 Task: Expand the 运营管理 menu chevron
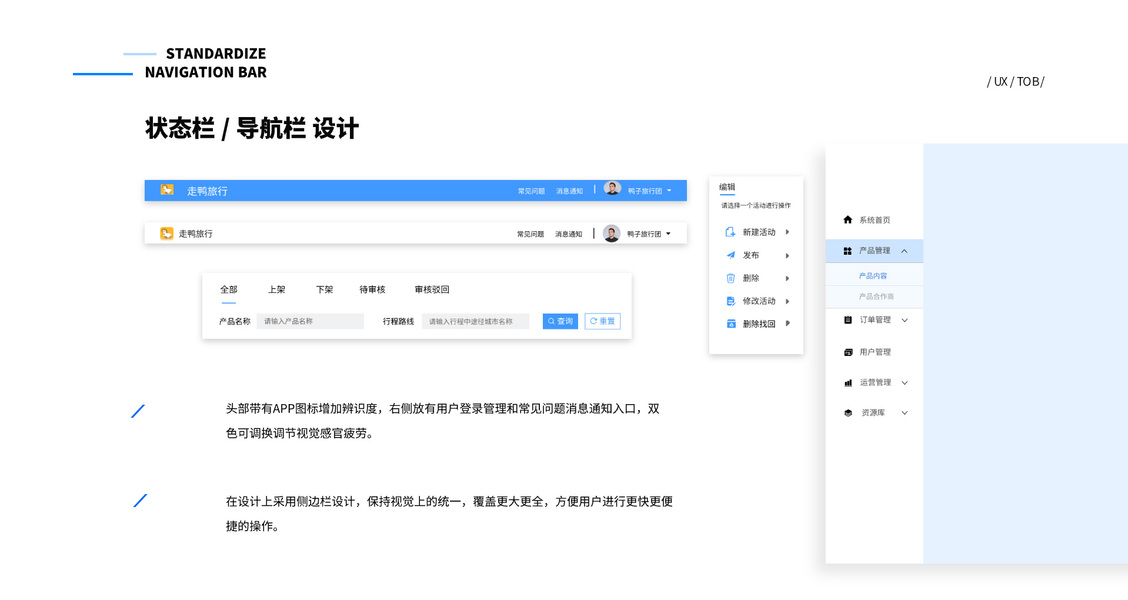(x=904, y=383)
